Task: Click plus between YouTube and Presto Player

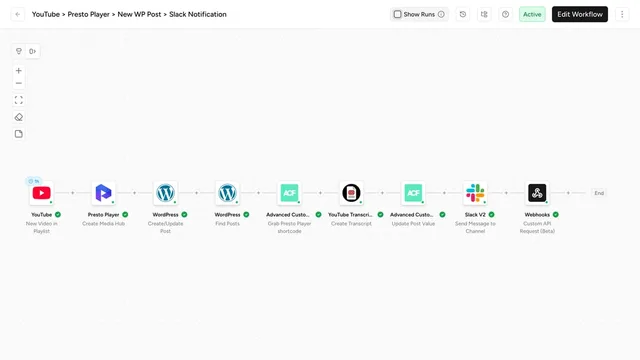Action: pyautogui.click(x=73, y=193)
